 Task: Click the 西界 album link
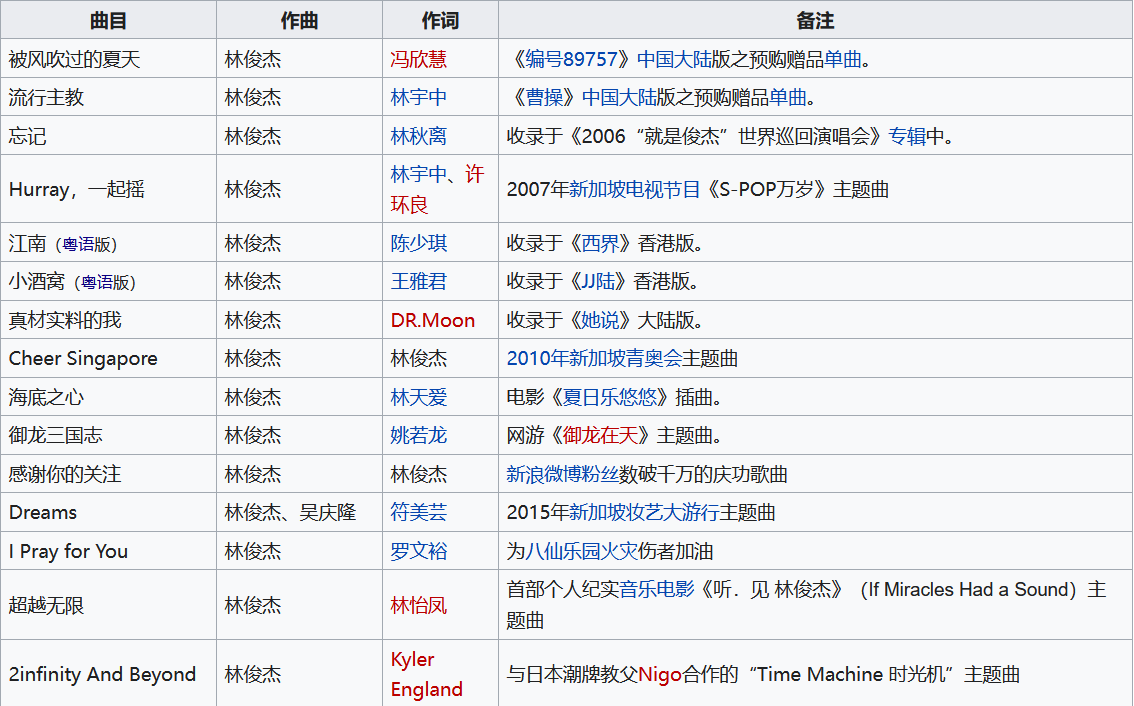pyautogui.click(x=600, y=243)
